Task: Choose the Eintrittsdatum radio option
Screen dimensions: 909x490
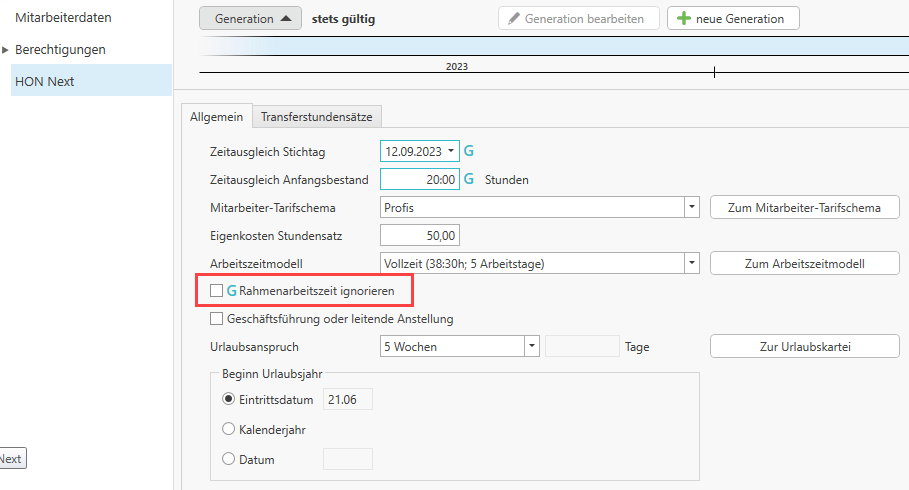Action: coord(229,400)
